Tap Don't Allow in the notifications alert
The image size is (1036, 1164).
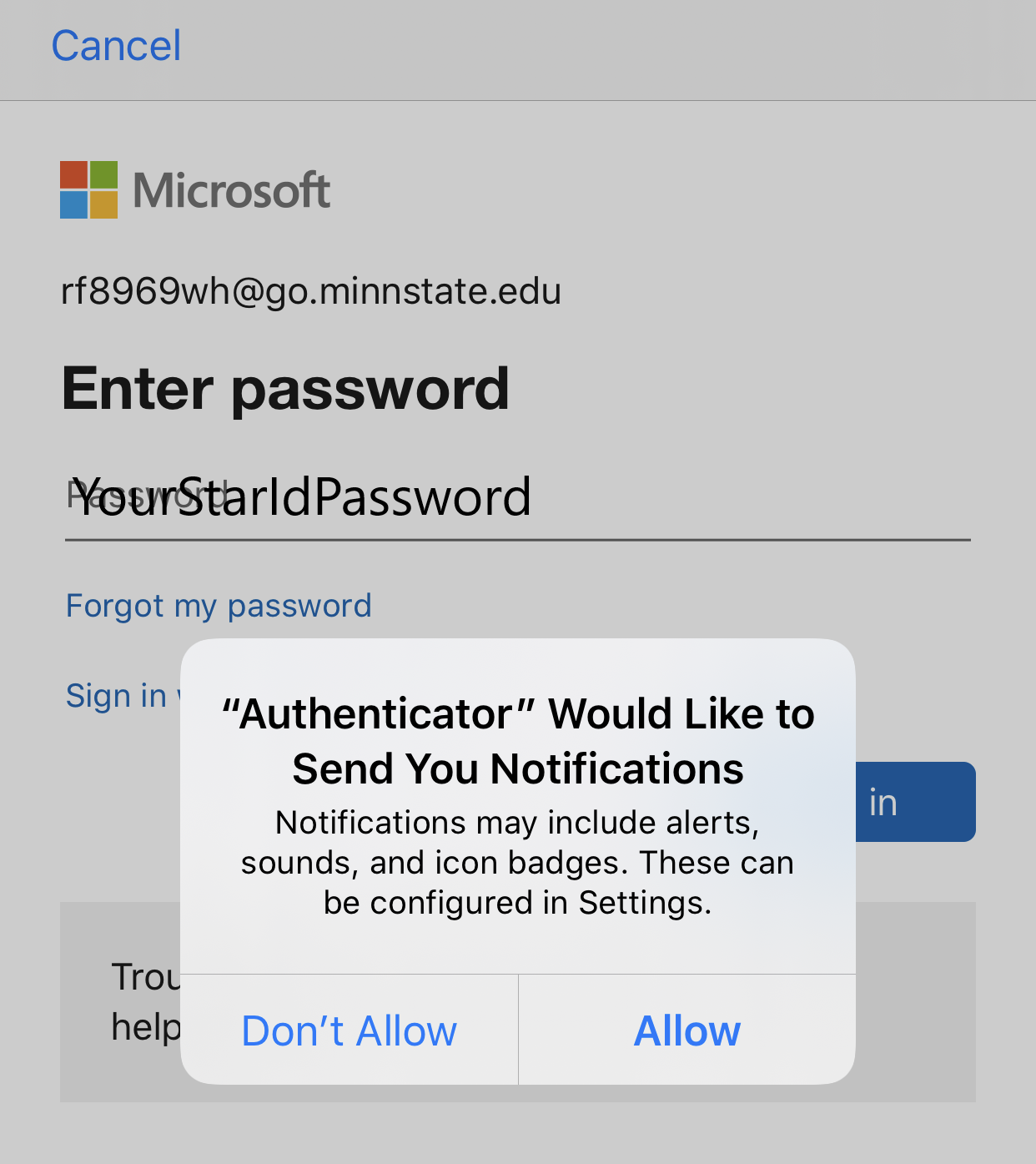[x=350, y=1030]
